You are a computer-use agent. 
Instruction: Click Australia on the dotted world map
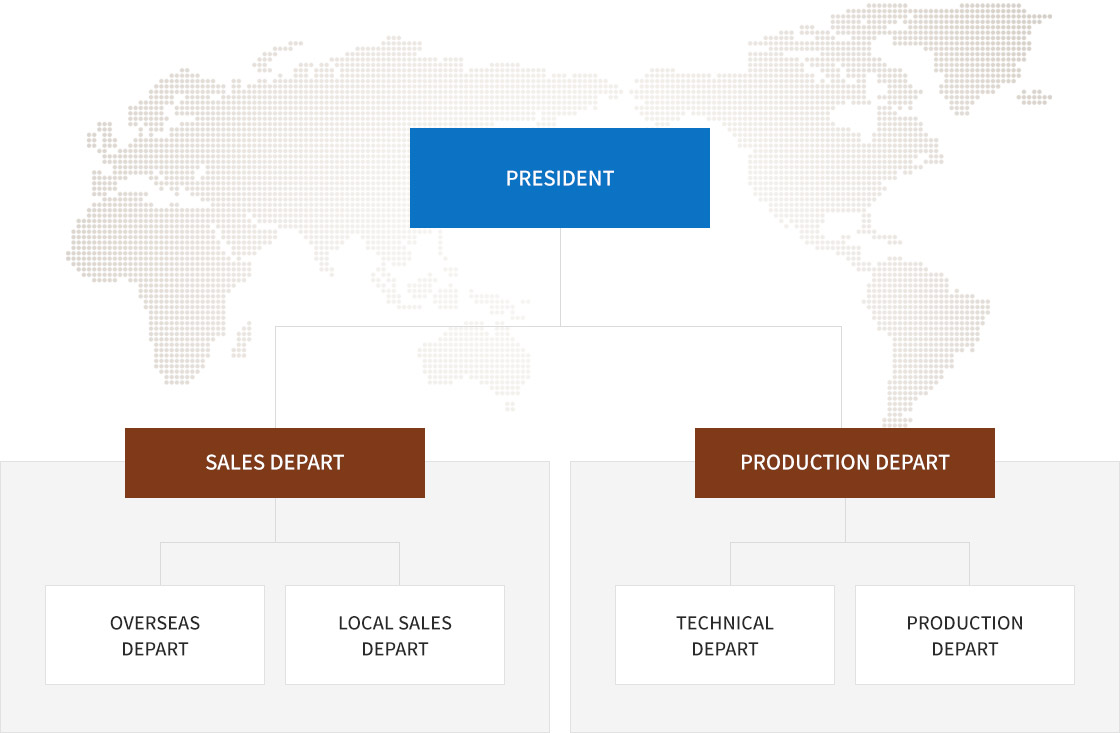pyautogui.click(x=477, y=357)
